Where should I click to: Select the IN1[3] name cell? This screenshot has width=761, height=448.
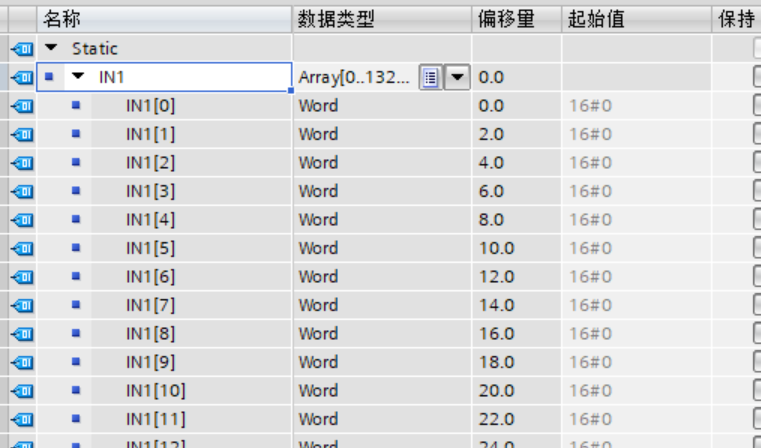150,191
